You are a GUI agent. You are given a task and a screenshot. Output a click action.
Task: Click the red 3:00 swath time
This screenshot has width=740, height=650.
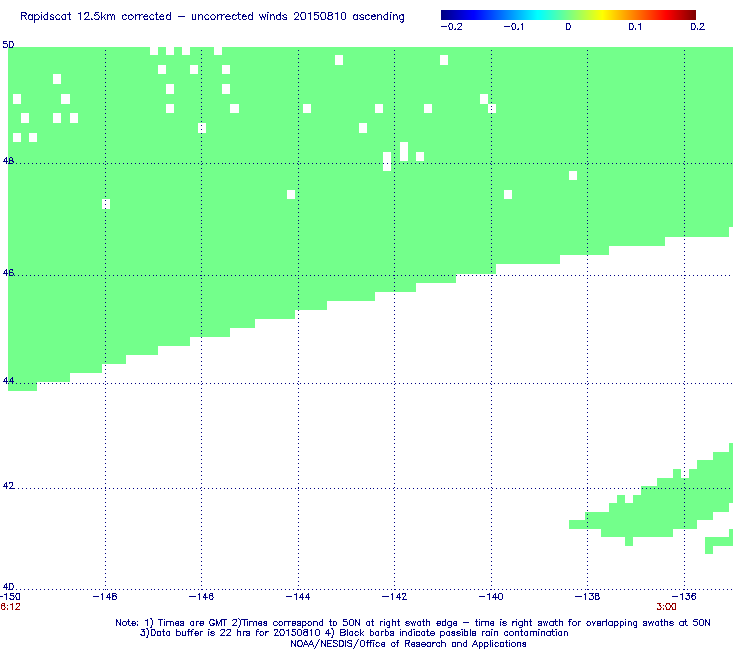[x=666, y=607]
